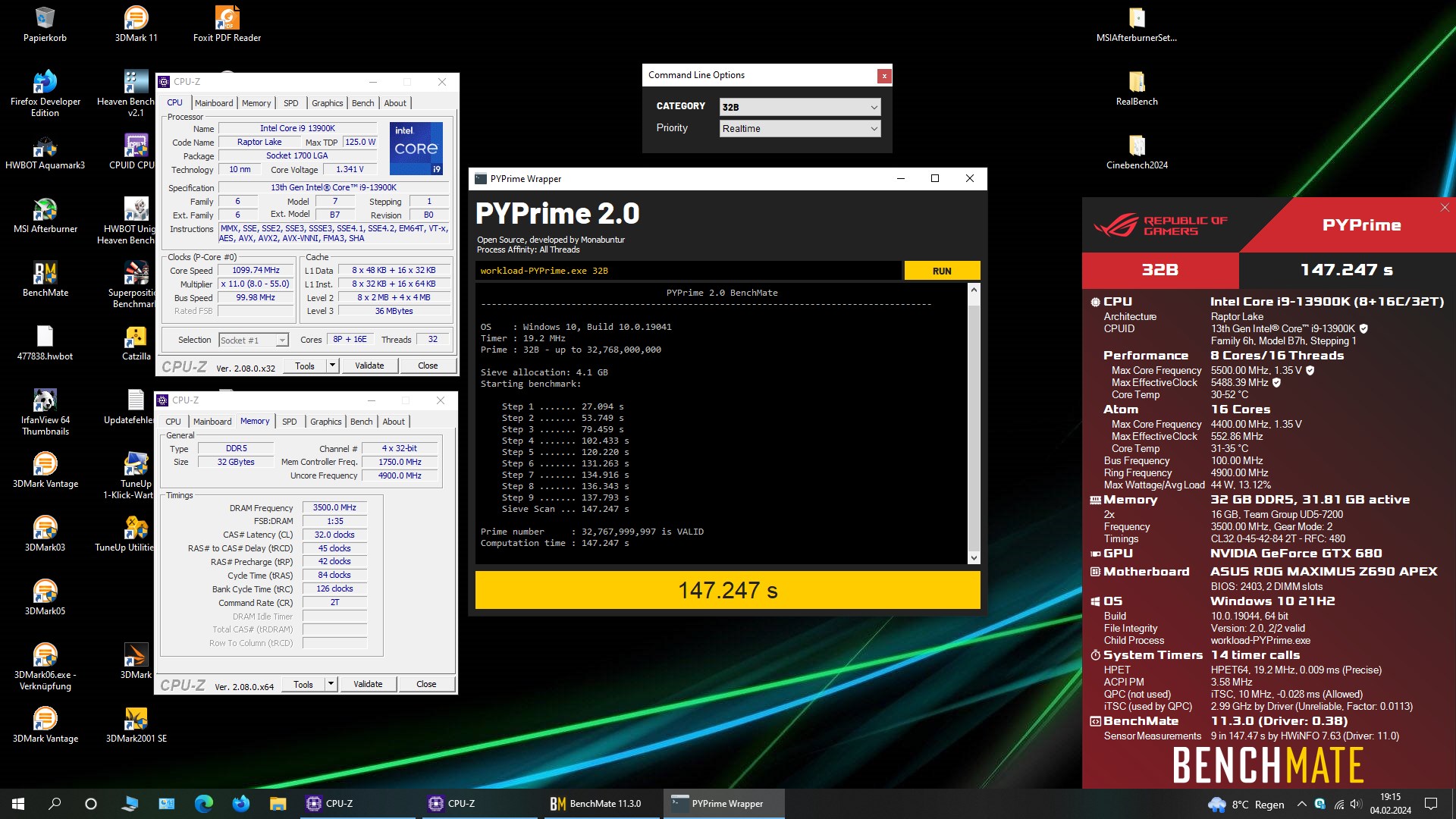Show hidden tray icons chevron
Image resolution: width=1456 pixels, height=819 pixels.
1301,804
